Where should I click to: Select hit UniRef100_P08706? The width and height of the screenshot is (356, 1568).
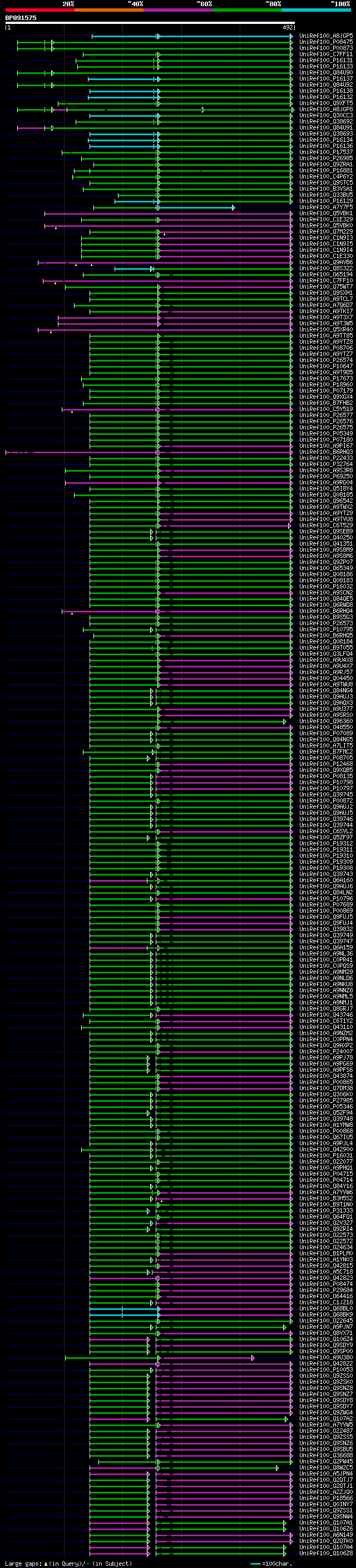[325, 348]
